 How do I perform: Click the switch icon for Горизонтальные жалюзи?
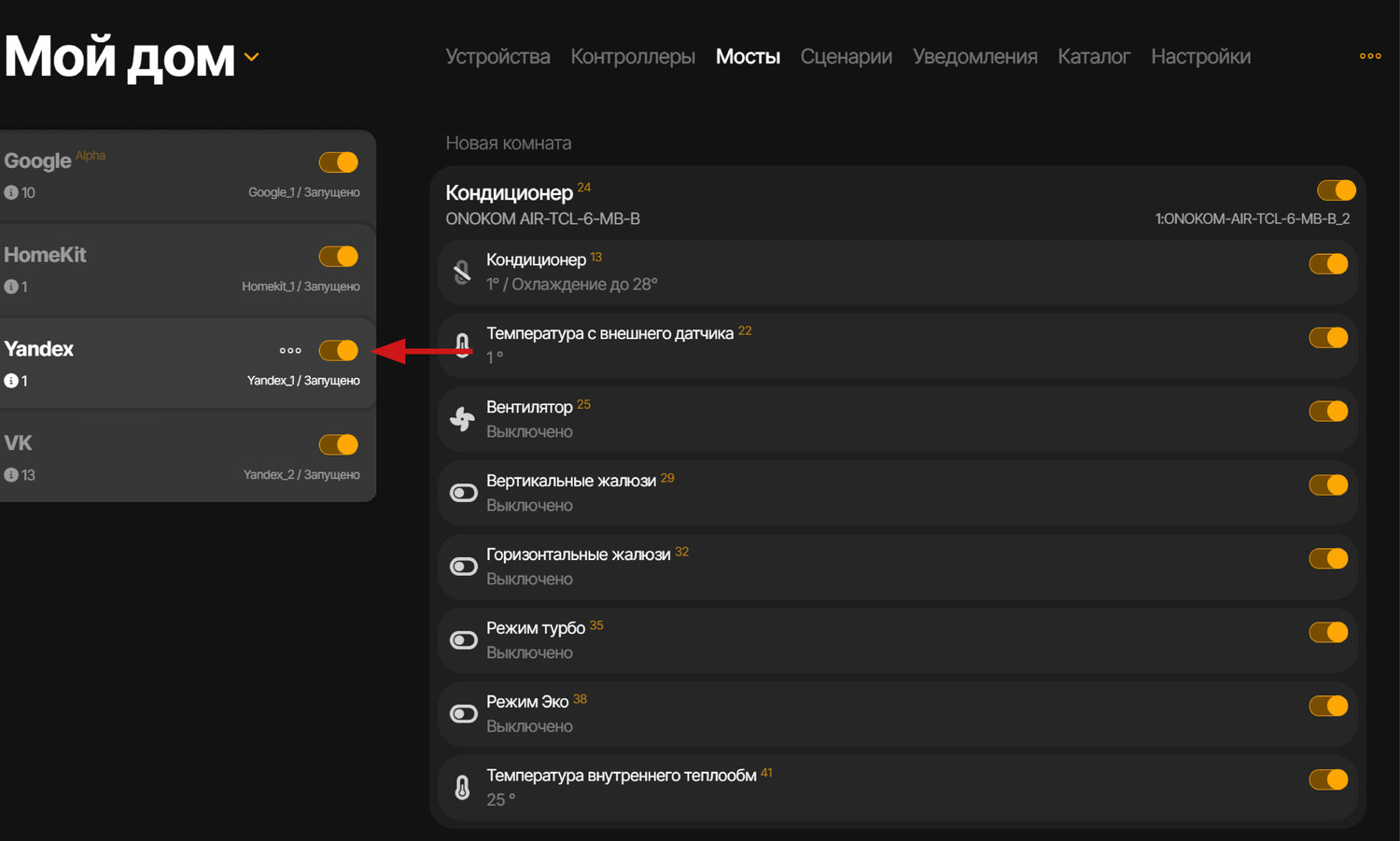pos(464,567)
